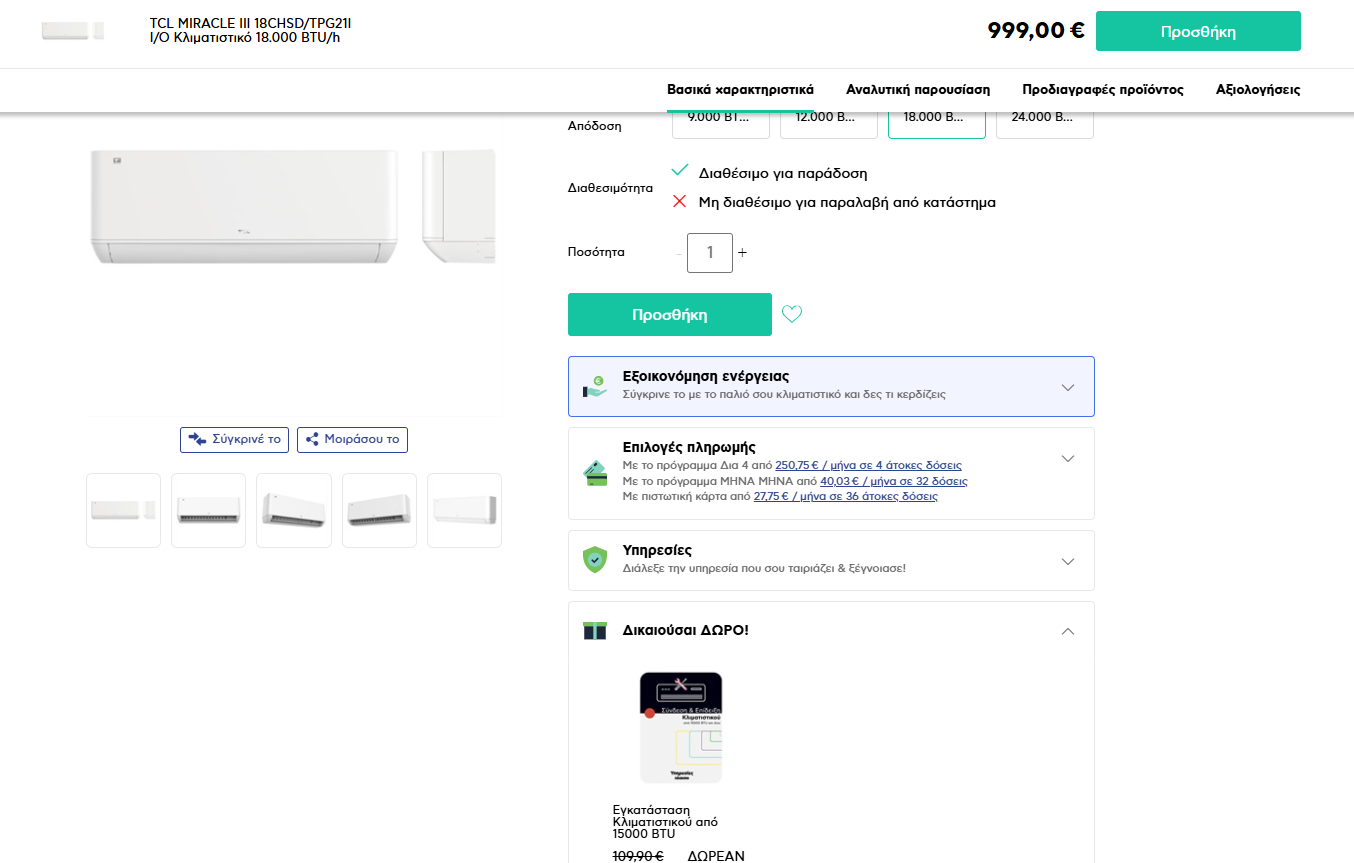Open the Προδιαγραφές προϊόντος tab

click(1103, 90)
